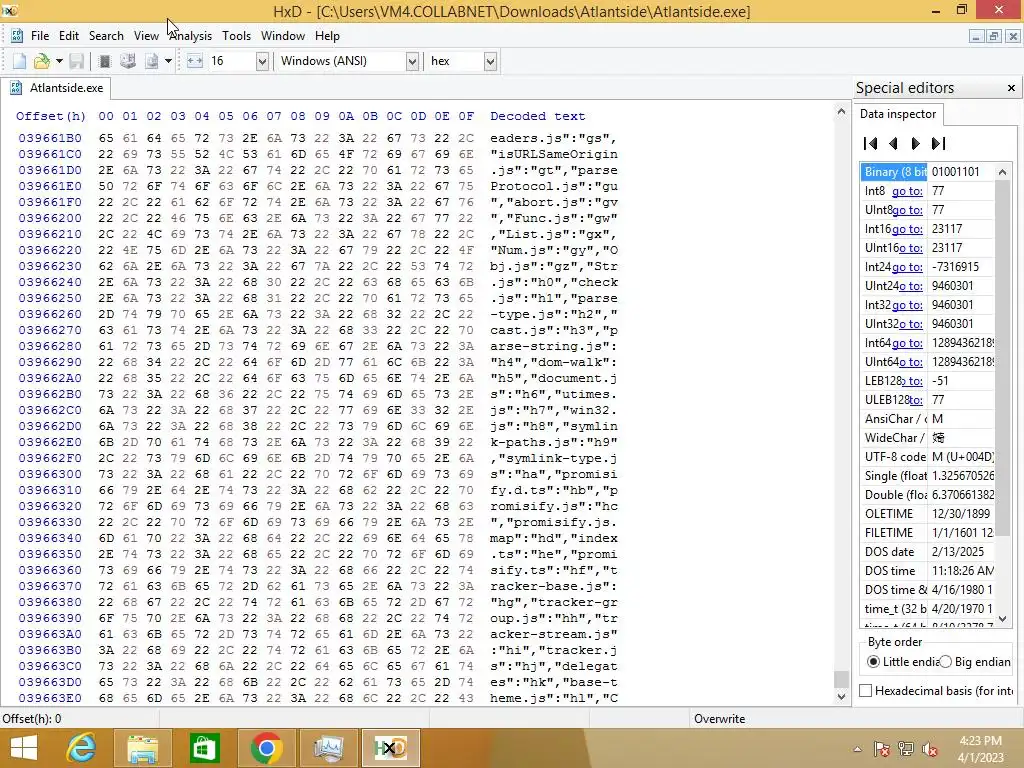Click the Open RAM chip icon
1024x768 pixels.
(104, 61)
